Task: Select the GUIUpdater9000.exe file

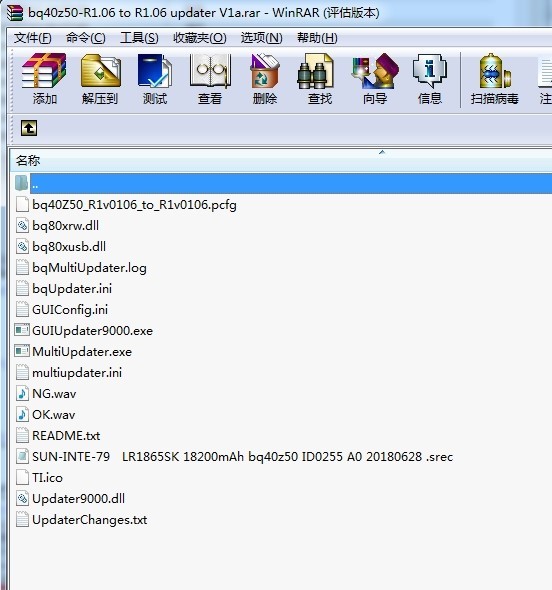Action: pyautogui.click(x=92, y=331)
